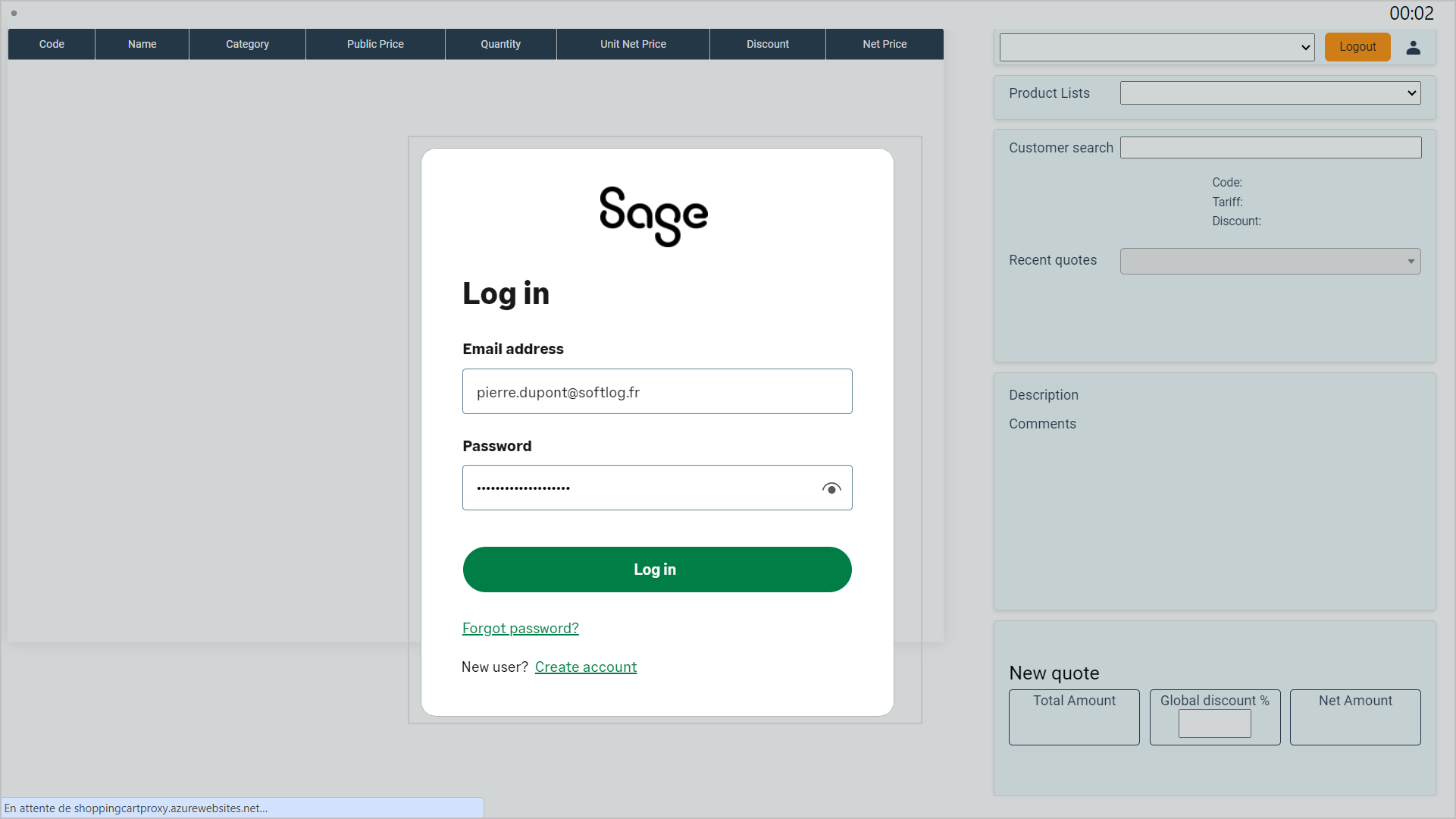Image resolution: width=1456 pixels, height=819 pixels.
Task: Click the user profile icon
Action: [x=1413, y=47]
